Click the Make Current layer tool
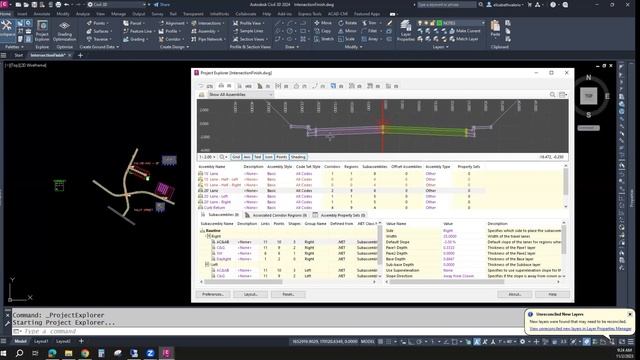 465,31
